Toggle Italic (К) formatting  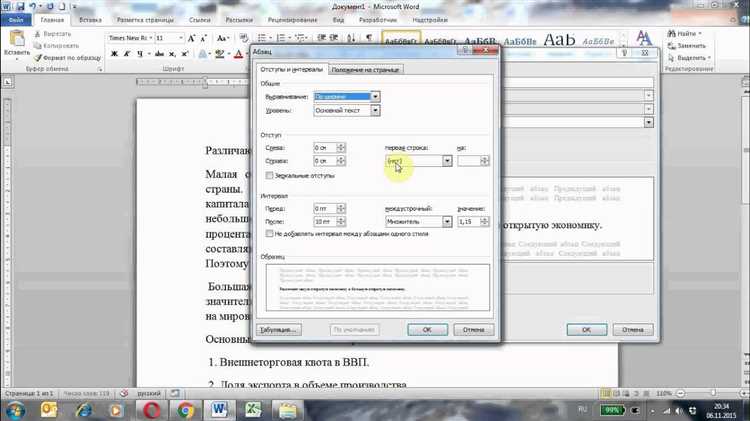click(x=127, y=54)
